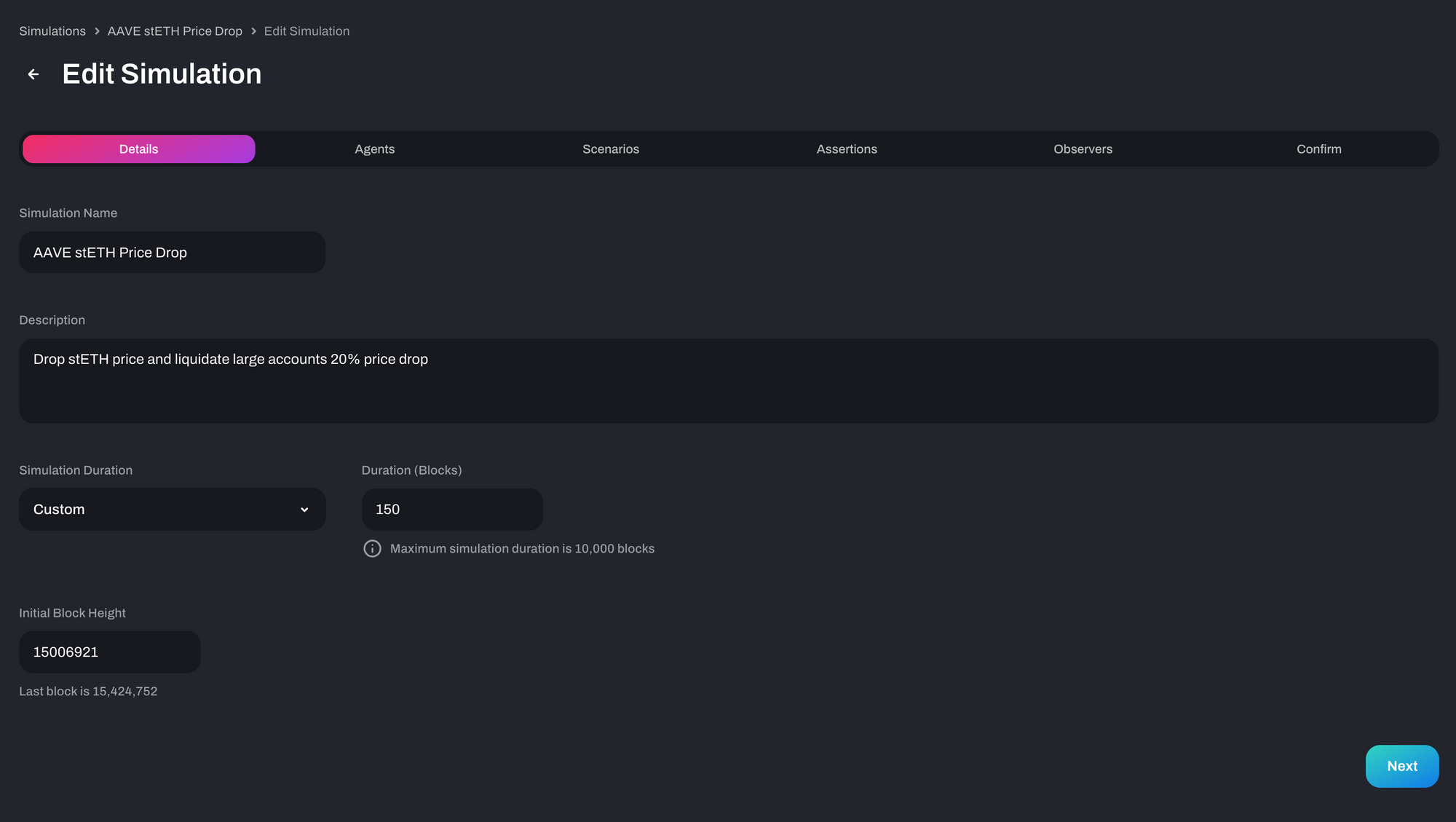Go to the Assertions tab
Screen dimensions: 1456x822
[x=846, y=149]
